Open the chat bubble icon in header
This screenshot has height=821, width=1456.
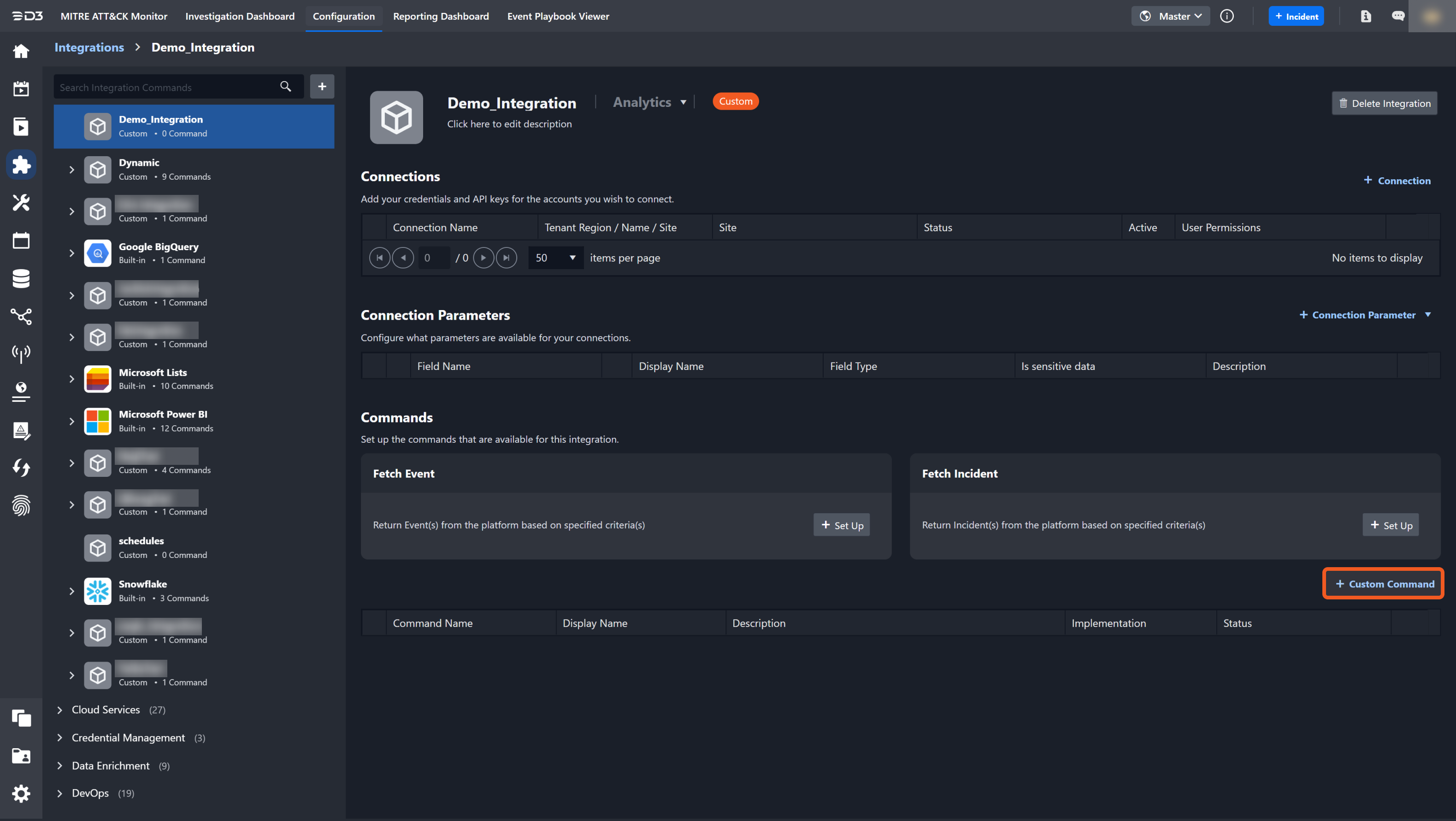point(1398,16)
